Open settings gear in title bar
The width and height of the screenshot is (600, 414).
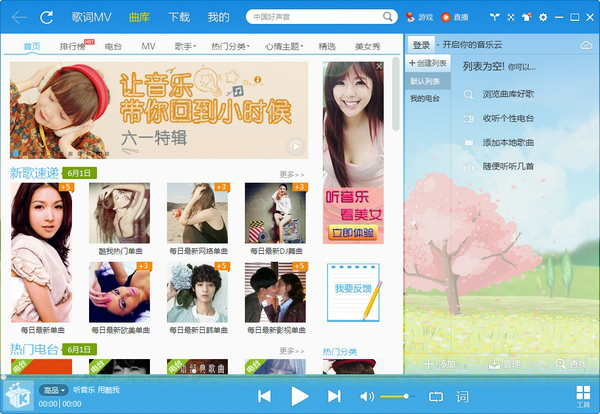(x=543, y=17)
